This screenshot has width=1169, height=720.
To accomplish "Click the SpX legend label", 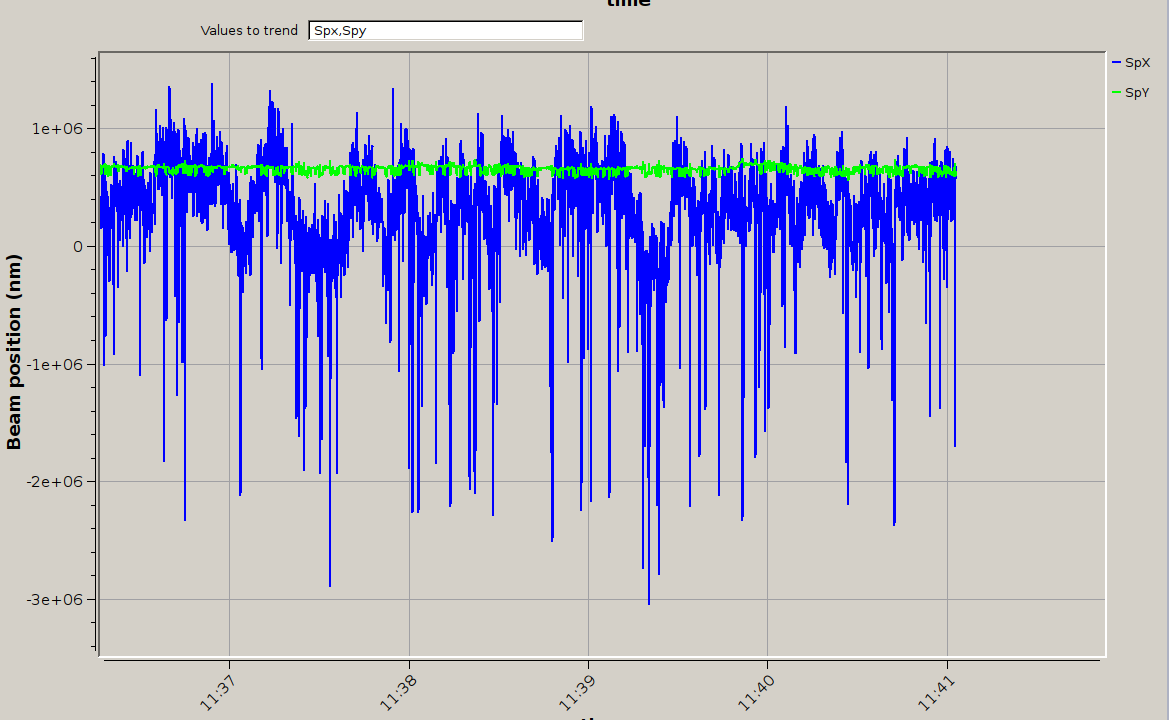I will click(1137, 63).
